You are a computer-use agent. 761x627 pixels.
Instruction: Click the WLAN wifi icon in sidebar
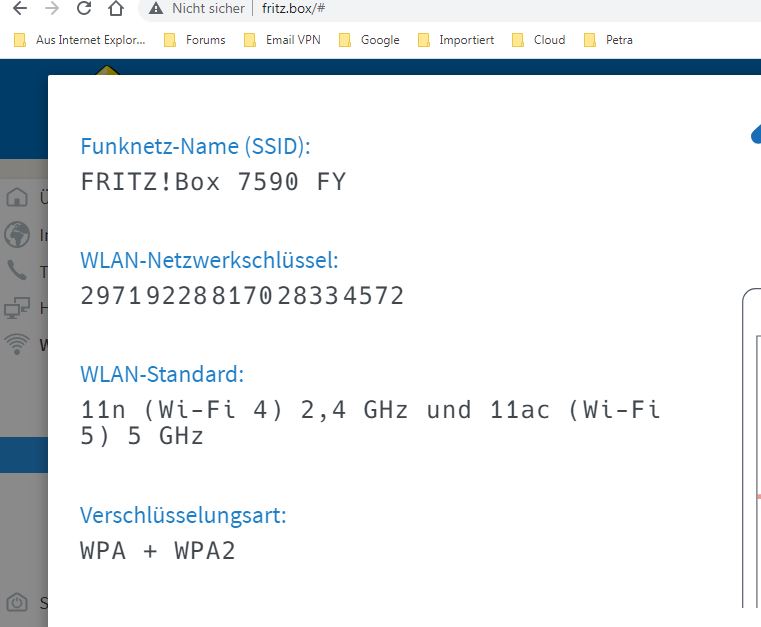(x=17, y=344)
